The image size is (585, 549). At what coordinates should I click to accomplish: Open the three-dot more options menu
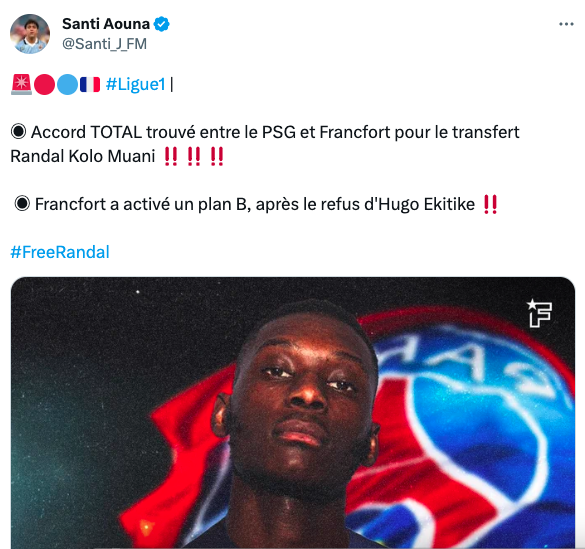click(x=566, y=24)
